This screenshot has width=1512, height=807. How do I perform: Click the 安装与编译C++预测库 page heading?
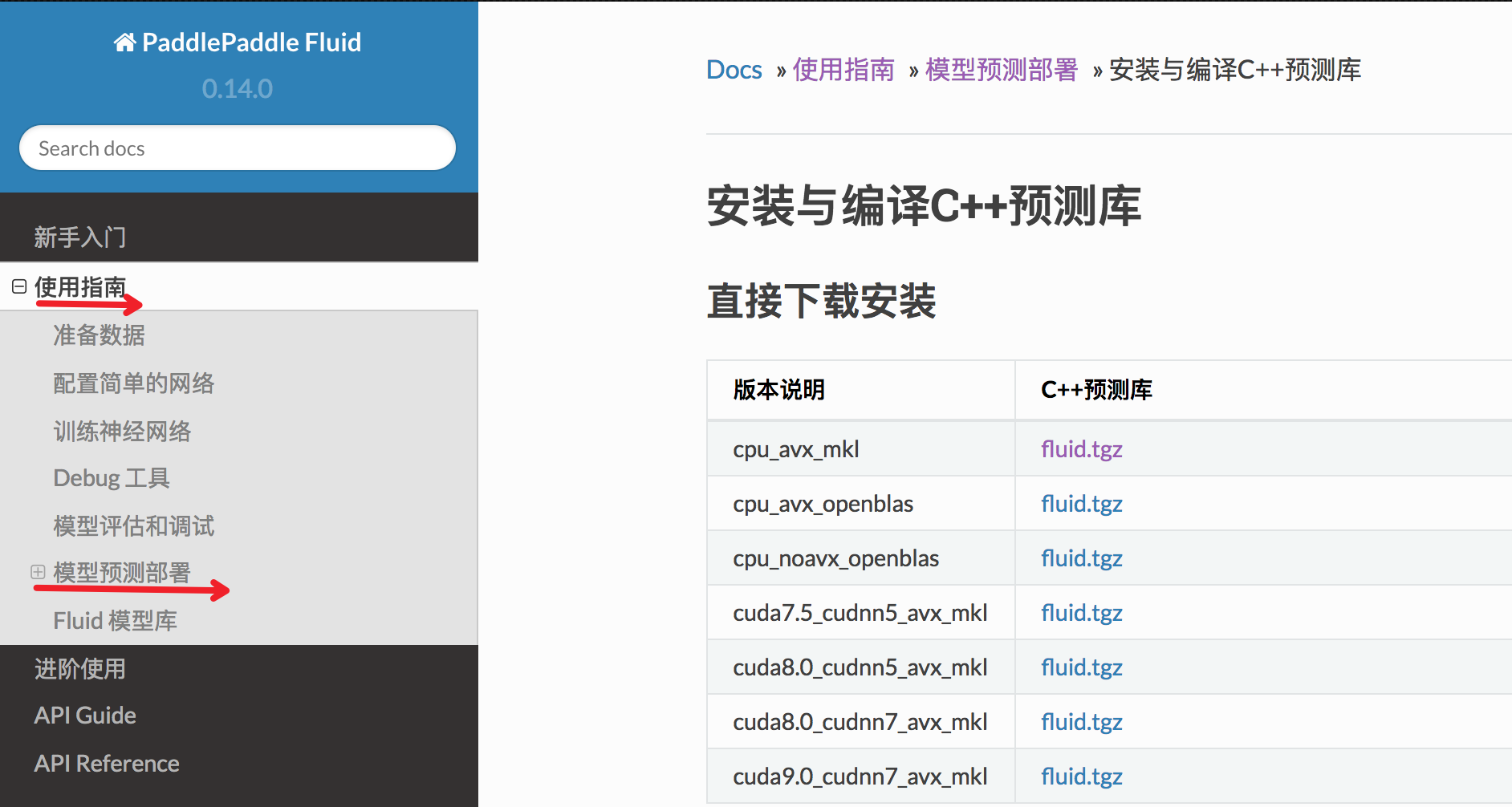pyautogui.click(x=924, y=205)
